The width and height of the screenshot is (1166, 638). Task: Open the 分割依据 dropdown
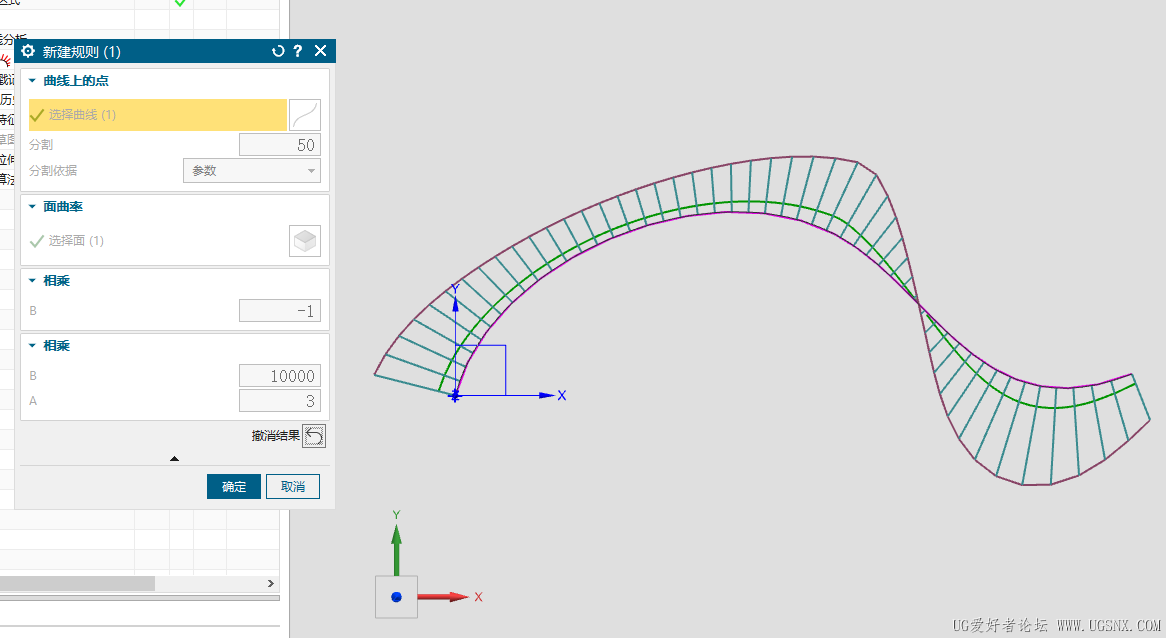tap(252, 171)
